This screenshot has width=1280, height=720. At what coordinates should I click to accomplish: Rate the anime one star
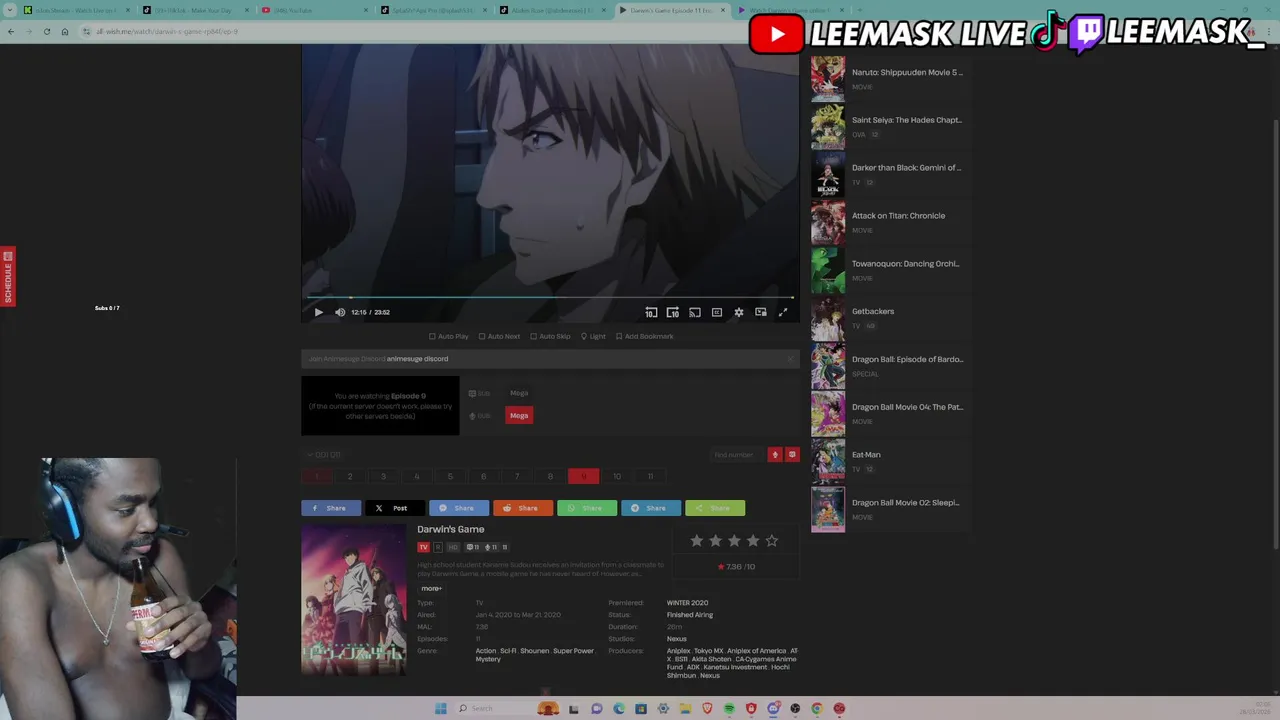[x=696, y=541]
